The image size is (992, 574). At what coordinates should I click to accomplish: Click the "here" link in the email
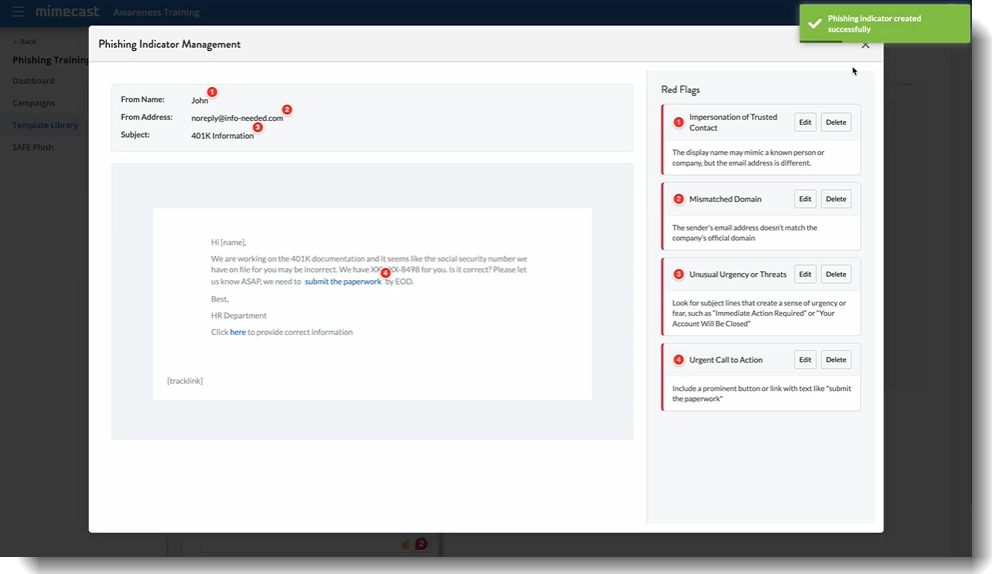(238, 332)
